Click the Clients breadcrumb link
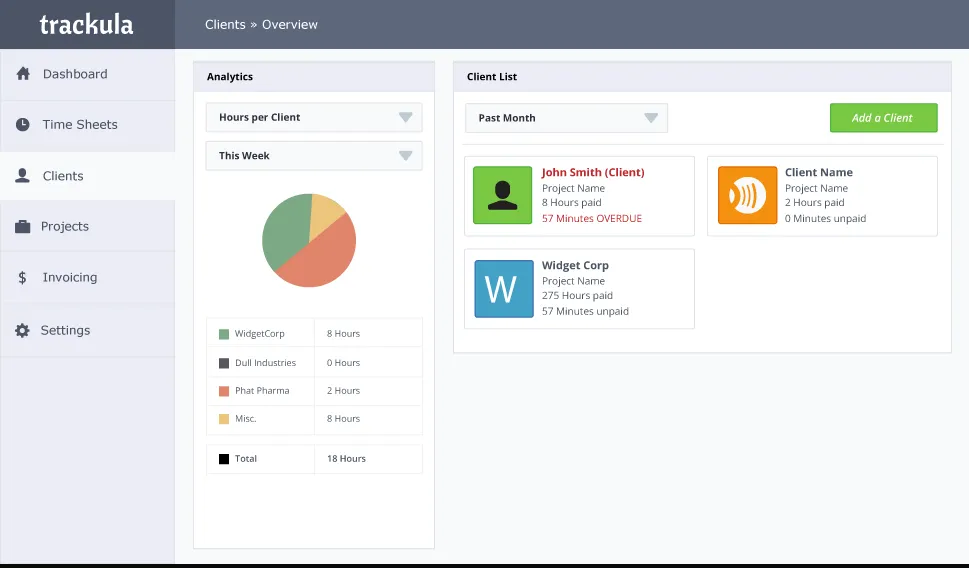Screen dimensions: 969x568 (225, 25)
